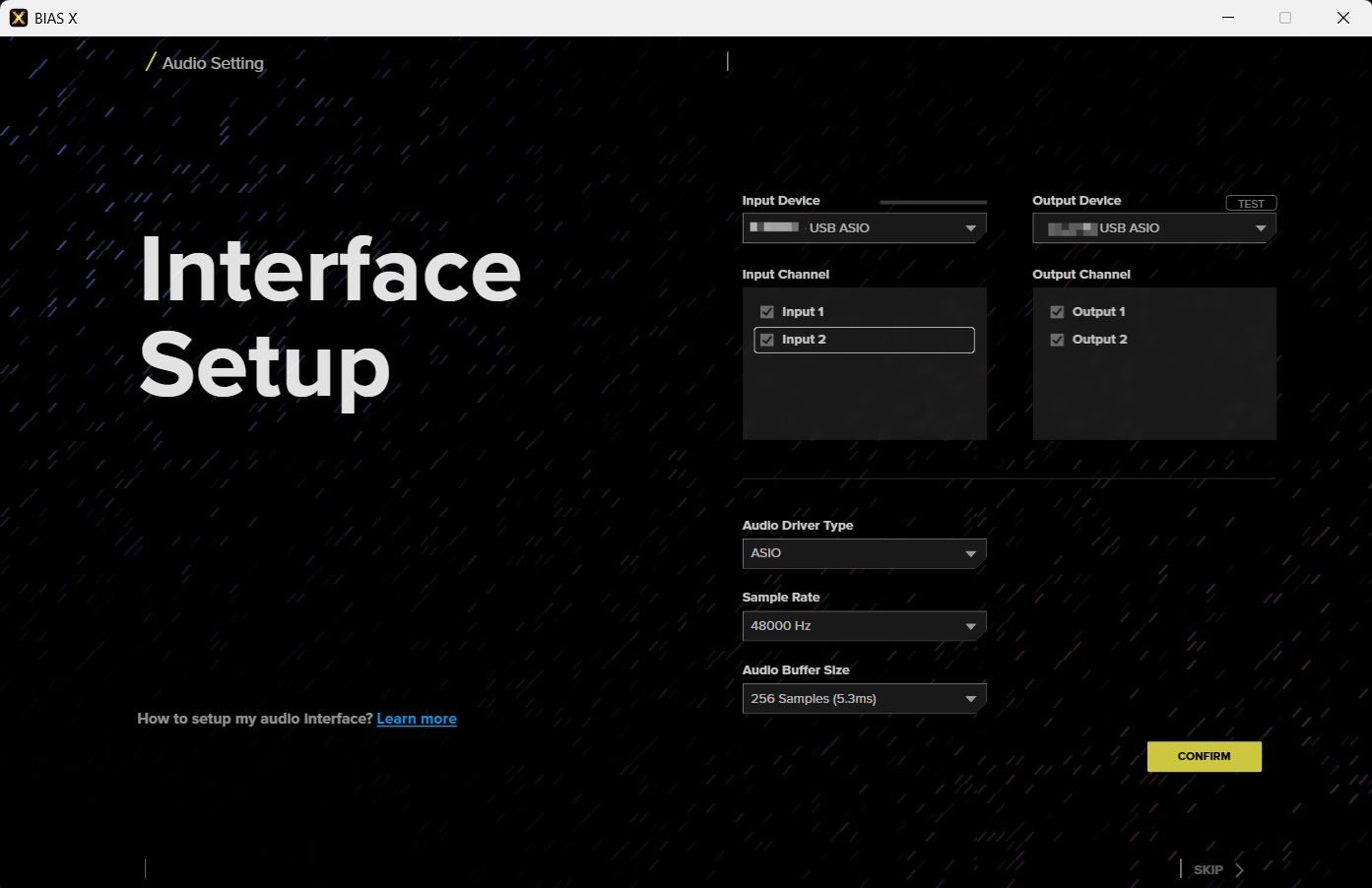
Task: Disable the Output 1 channel checkbox
Action: pyautogui.click(x=1057, y=312)
